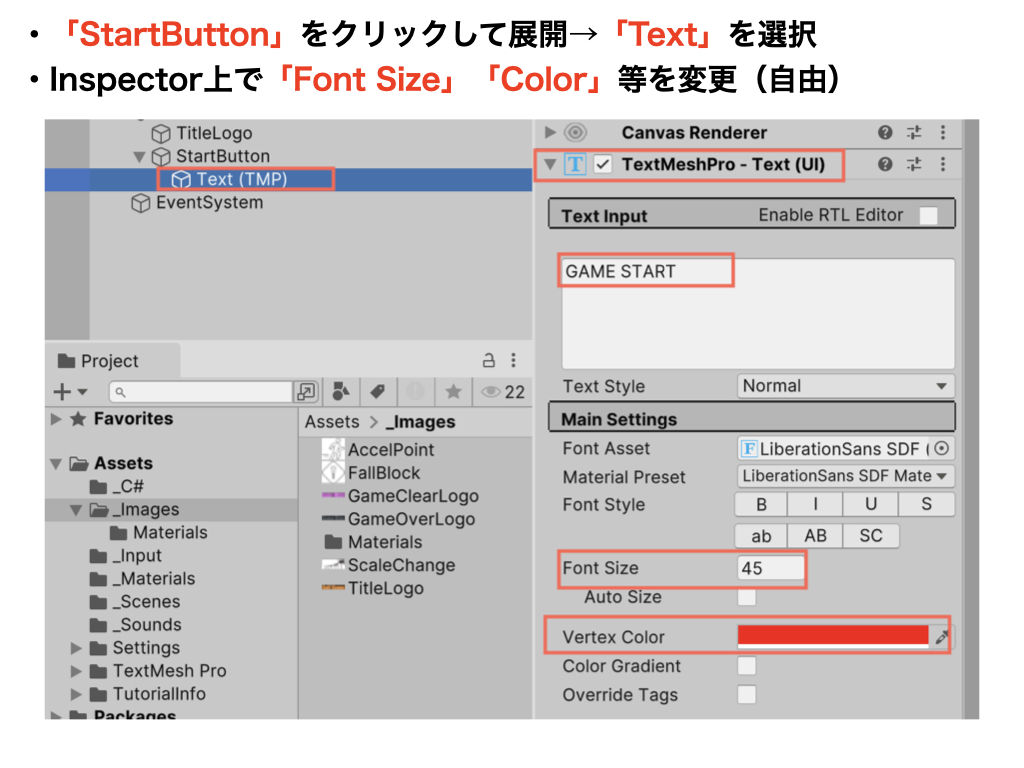The width and height of the screenshot is (1024, 768).
Task: Open the Material Preset dropdown
Action: click(845, 476)
